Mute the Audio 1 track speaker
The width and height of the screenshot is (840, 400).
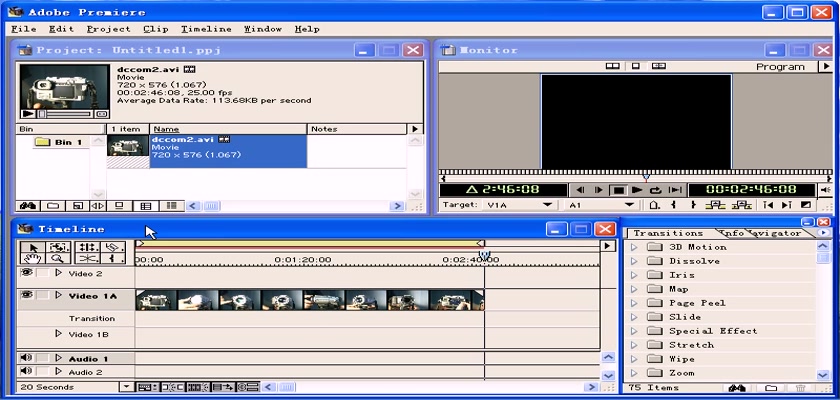(x=25, y=358)
